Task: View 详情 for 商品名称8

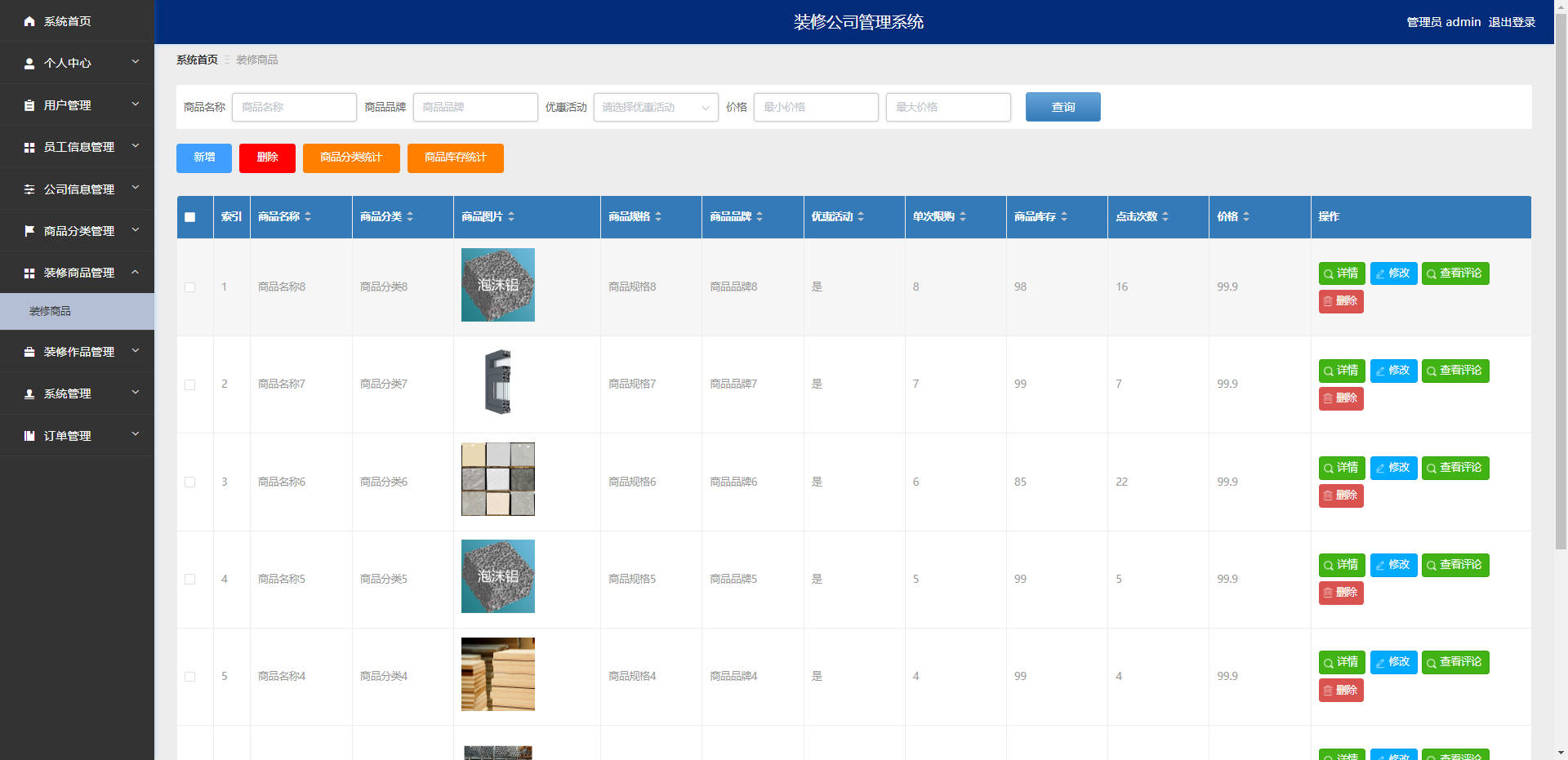Action: pos(1342,273)
